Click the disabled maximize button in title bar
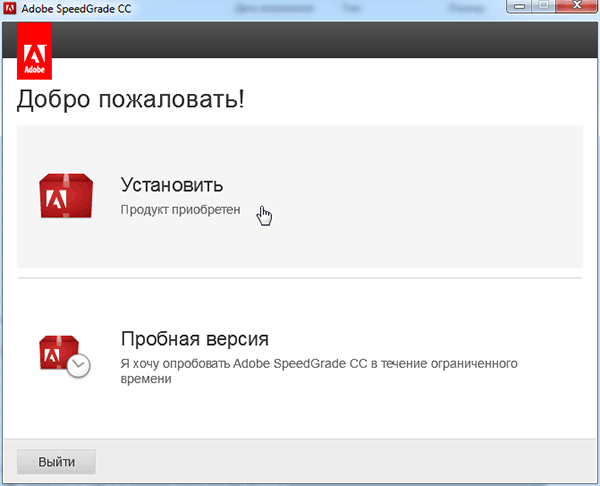The height and width of the screenshot is (486, 600). point(544,6)
